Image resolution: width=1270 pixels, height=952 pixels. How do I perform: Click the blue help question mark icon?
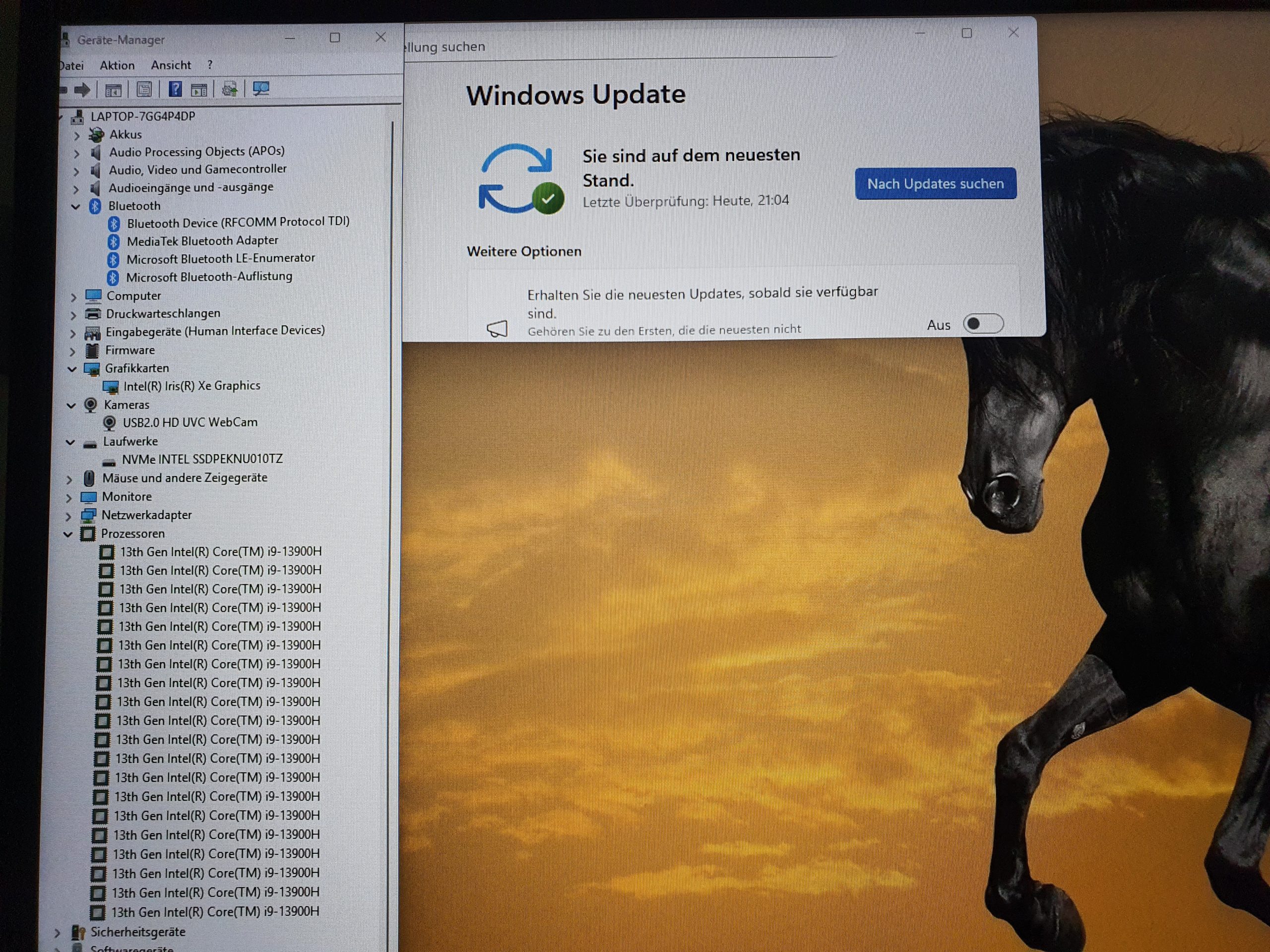(x=175, y=89)
